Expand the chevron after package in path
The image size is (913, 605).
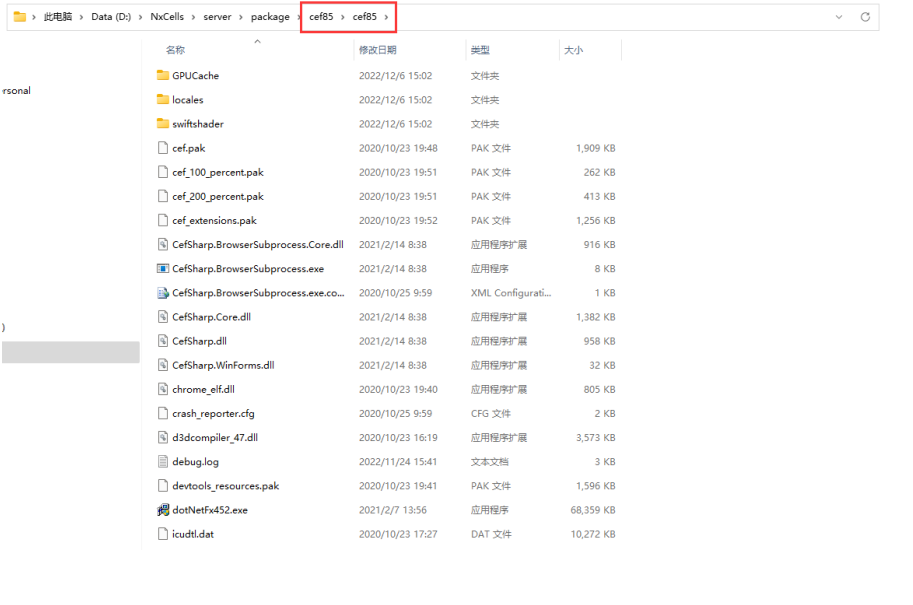(299, 17)
